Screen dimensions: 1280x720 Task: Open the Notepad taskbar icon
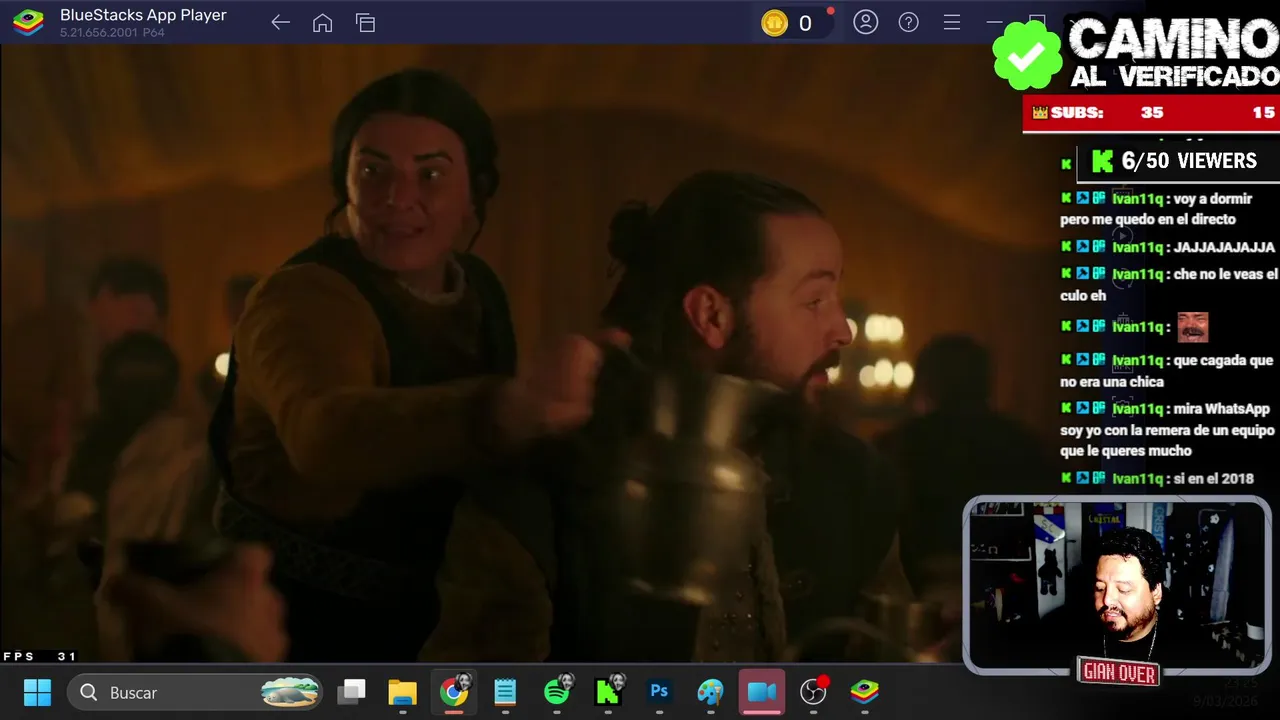pos(505,691)
